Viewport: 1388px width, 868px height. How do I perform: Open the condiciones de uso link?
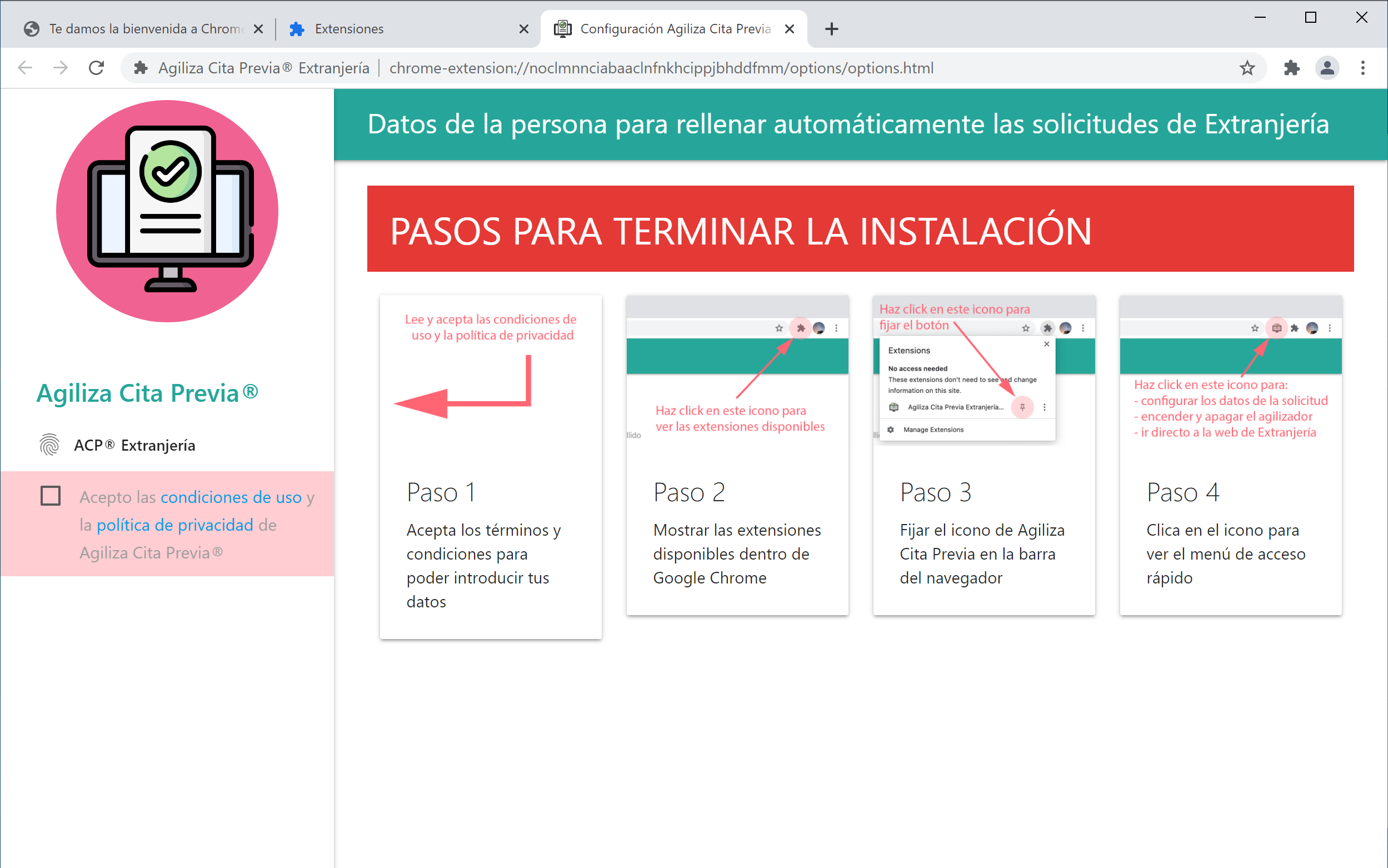(x=231, y=497)
